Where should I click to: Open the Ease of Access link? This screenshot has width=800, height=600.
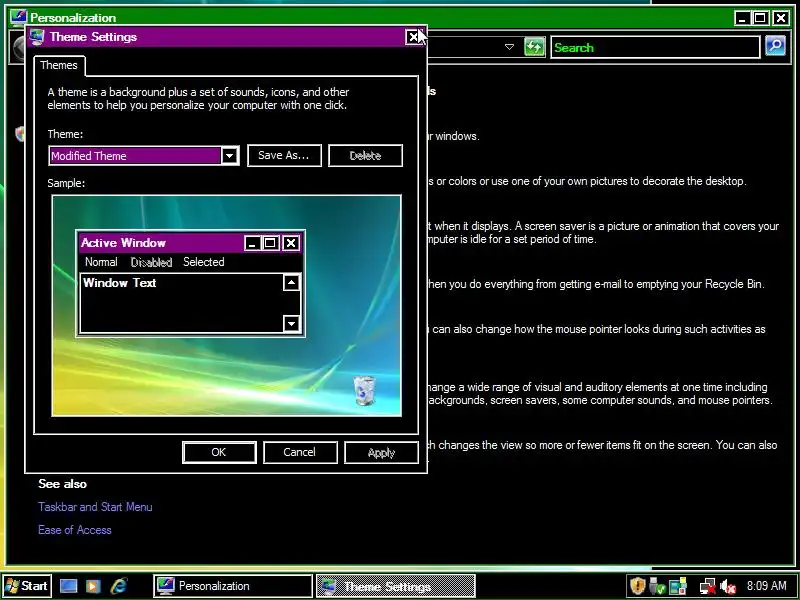[74, 530]
